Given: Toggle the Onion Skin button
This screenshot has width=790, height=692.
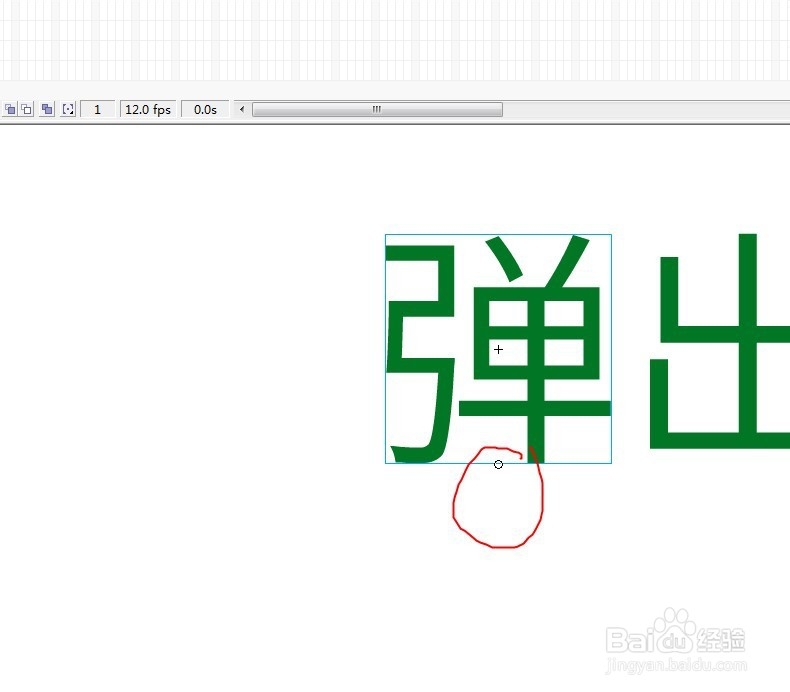Looking at the screenshot, I should click(x=10, y=109).
